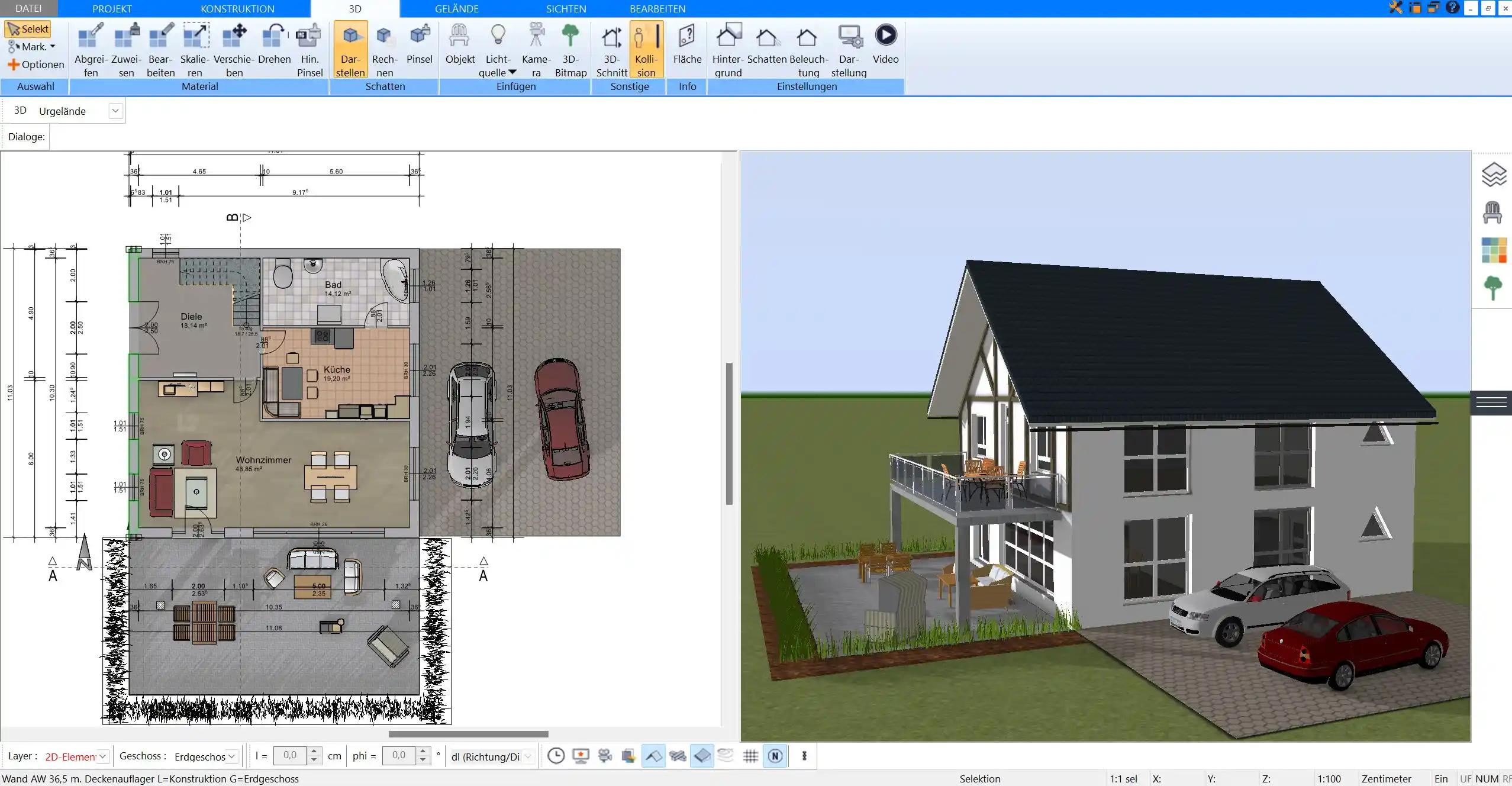Open the materials palette in right sidebar
This screenshot has width=1512, height=786.
tap(1494, 250)
